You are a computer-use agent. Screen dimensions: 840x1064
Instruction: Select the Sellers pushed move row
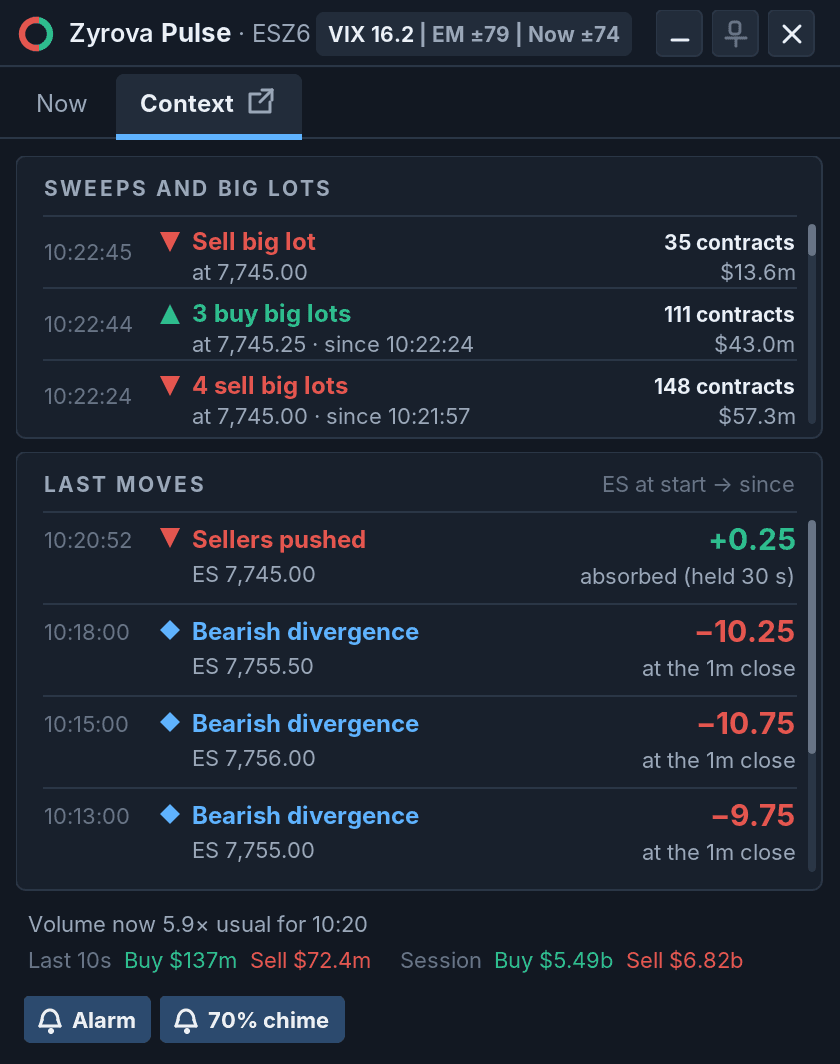point(419,558)
